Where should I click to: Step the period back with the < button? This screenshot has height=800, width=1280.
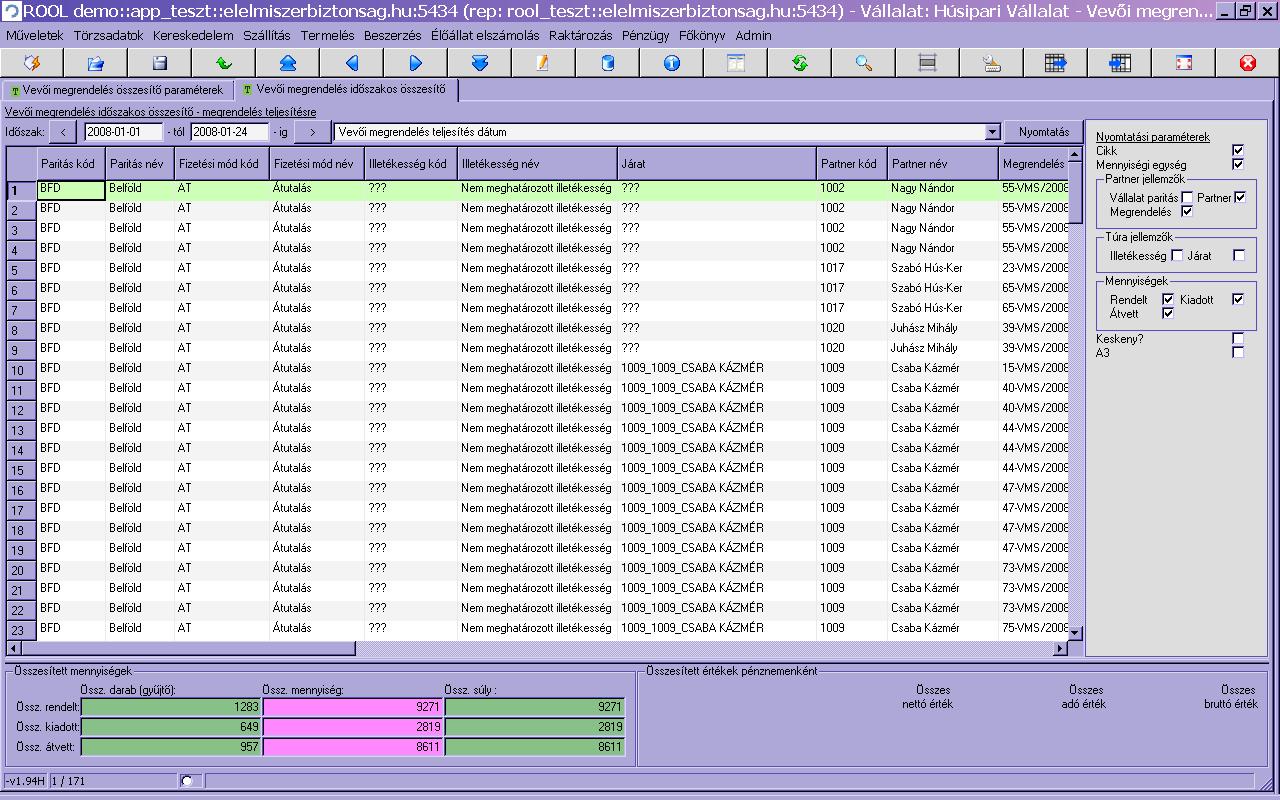(62, 132)
